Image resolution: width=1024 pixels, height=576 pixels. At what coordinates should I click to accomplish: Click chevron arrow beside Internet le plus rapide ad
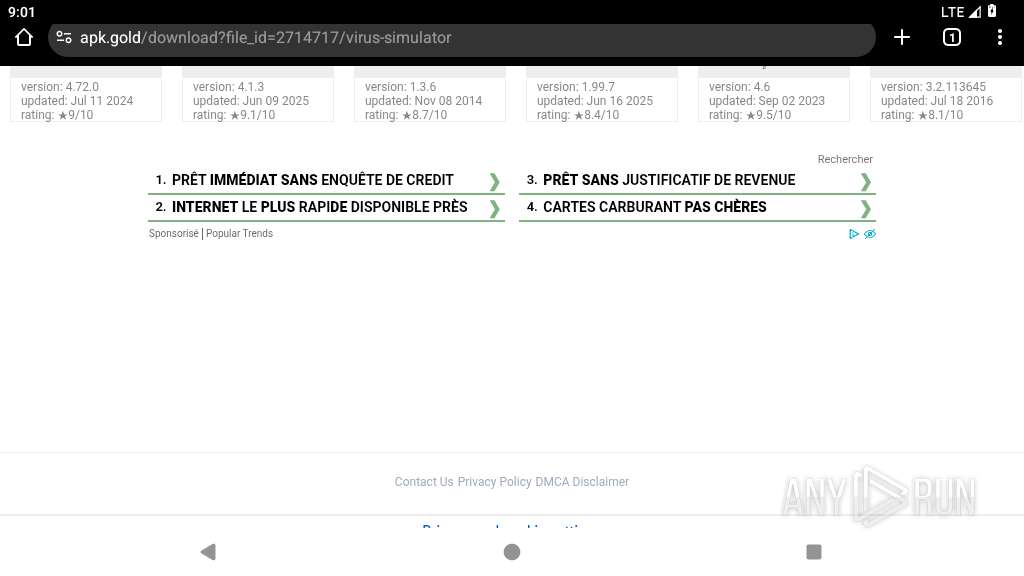coord(494,208)
